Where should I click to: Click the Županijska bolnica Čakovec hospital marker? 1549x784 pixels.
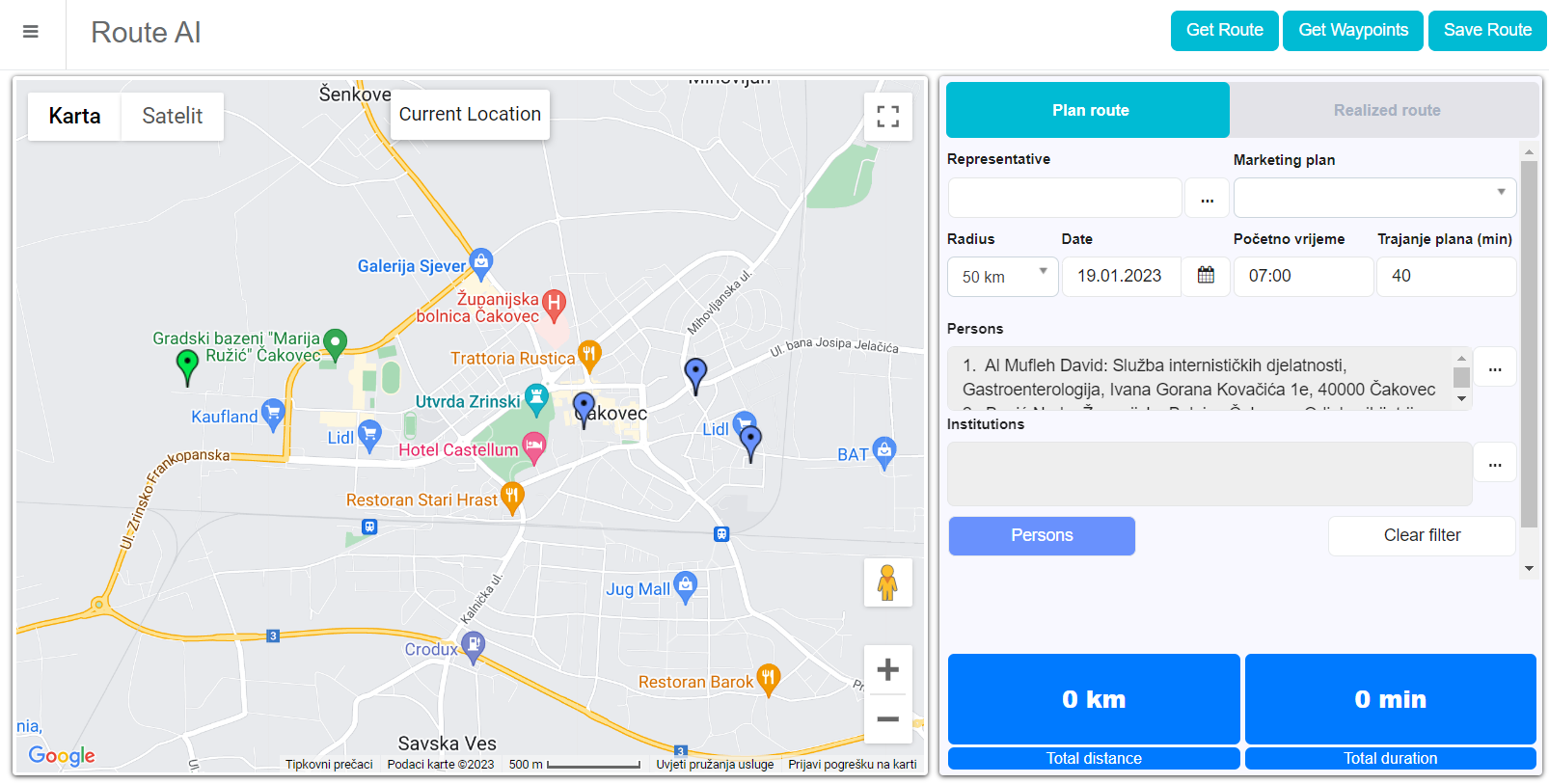[554, 304]
